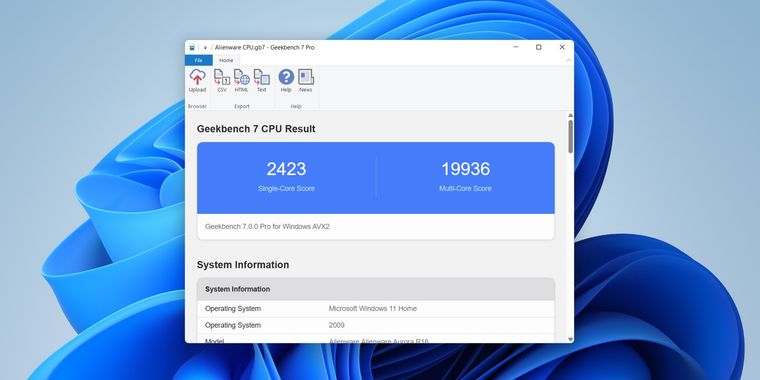Click the Operating System label beside 2009
Image resolution: width=760 pixels, height=380 pixels.
tap(233, 325)
